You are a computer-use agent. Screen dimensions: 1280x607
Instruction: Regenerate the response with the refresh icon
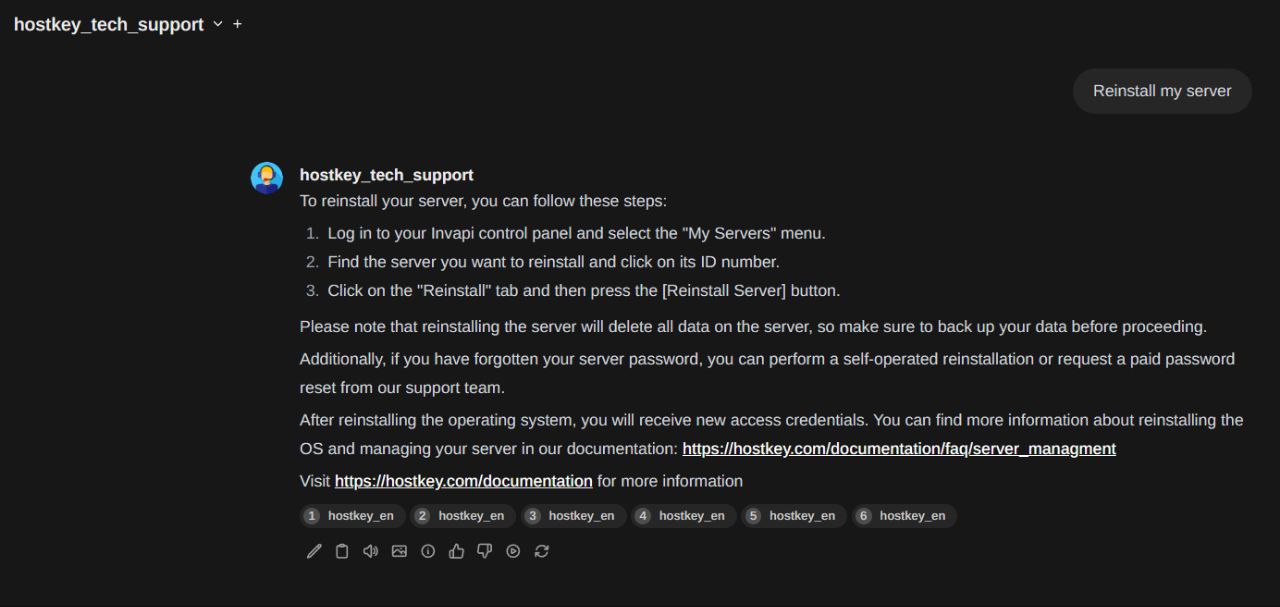click(x=542, y=551)
